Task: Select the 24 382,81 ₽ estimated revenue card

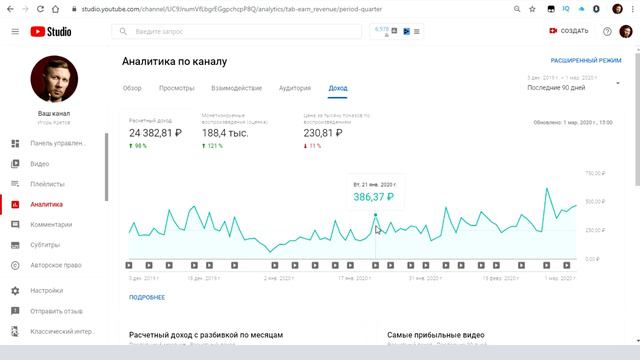Action: click(156, 133)
